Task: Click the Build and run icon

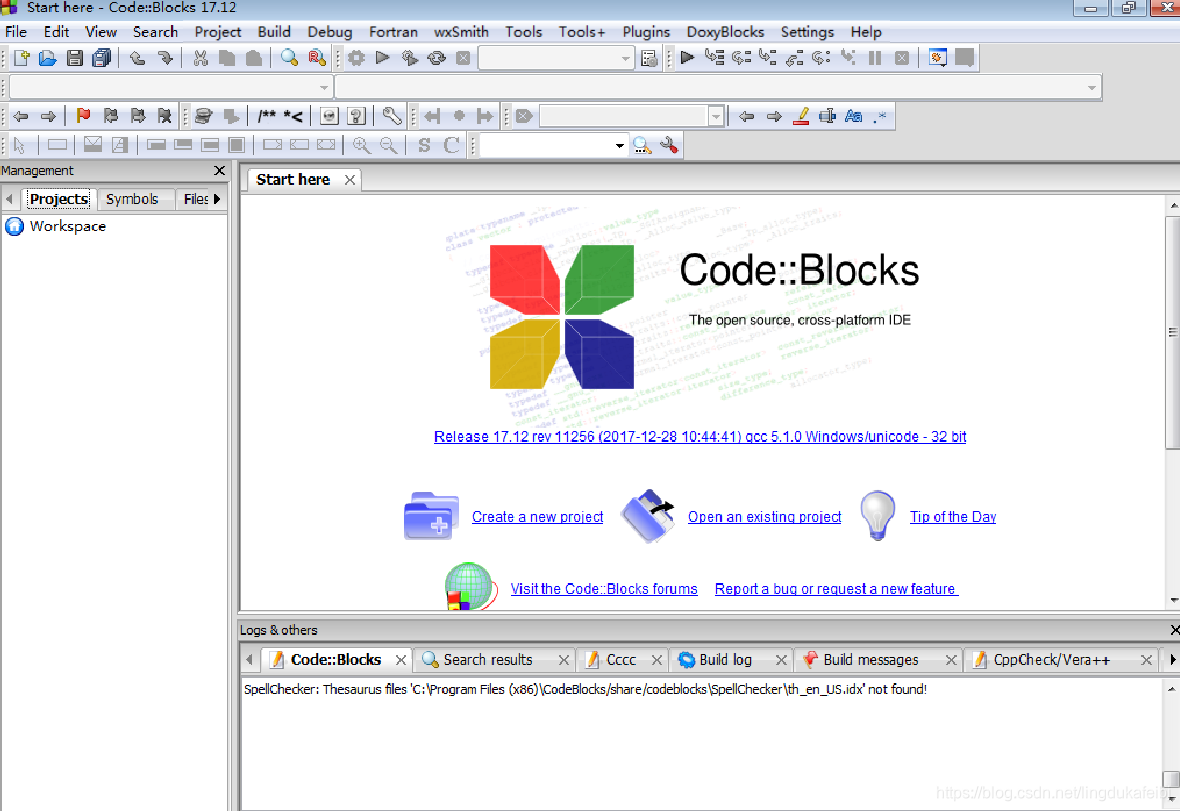Action: point(409,58)
